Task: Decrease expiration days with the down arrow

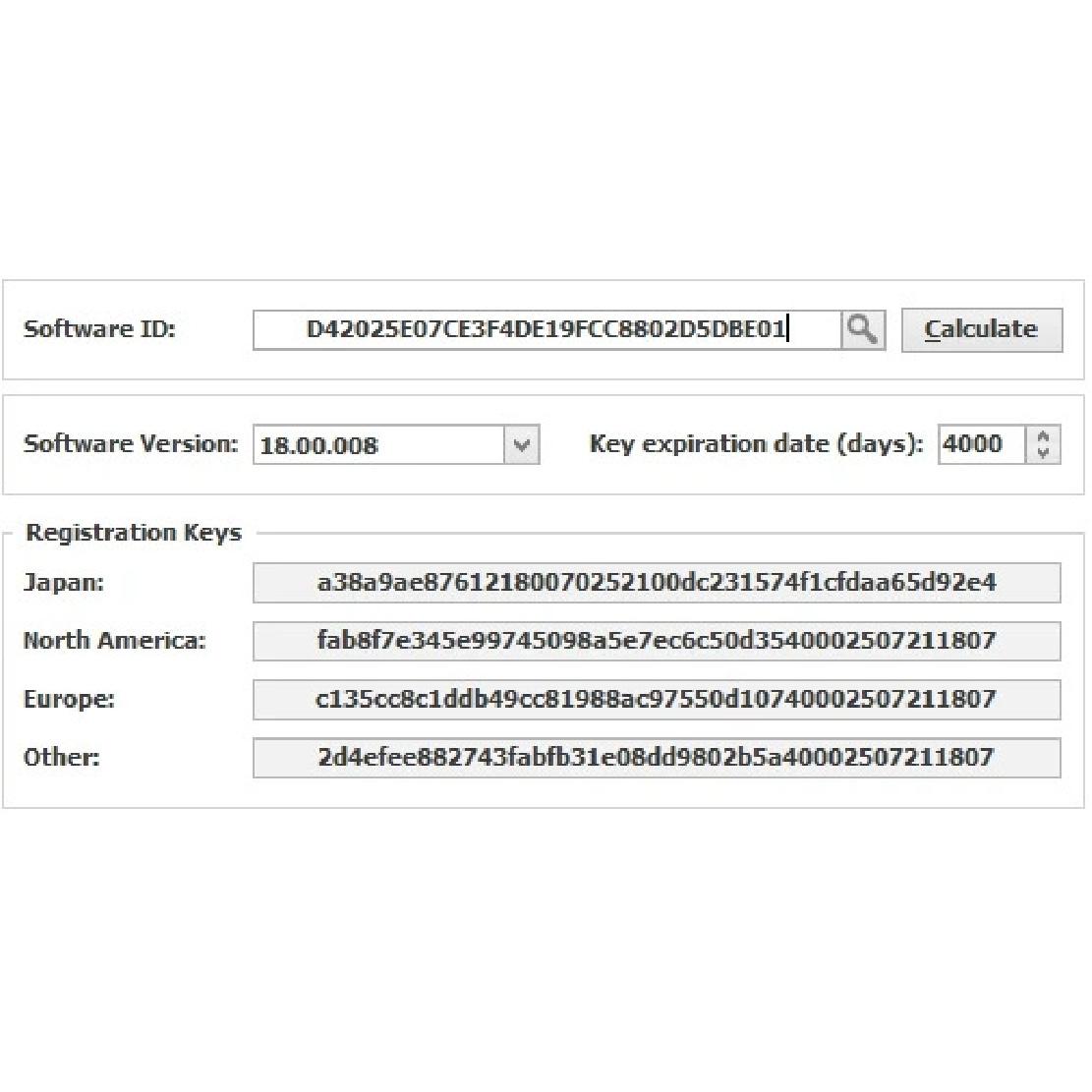Action: [x=1043, y=454]
